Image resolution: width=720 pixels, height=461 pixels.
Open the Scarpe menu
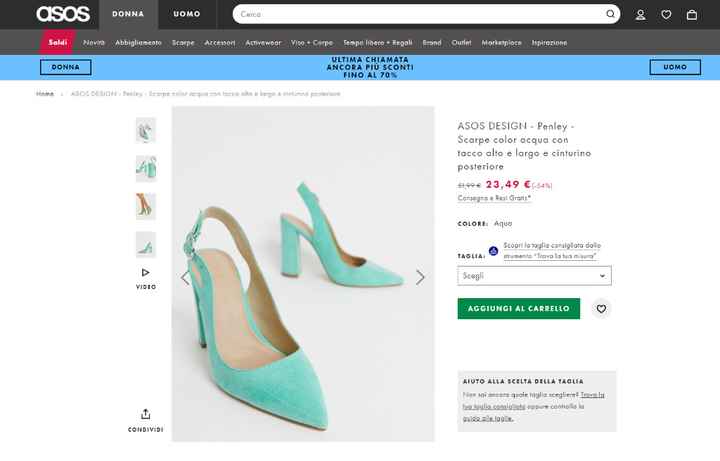183,43
